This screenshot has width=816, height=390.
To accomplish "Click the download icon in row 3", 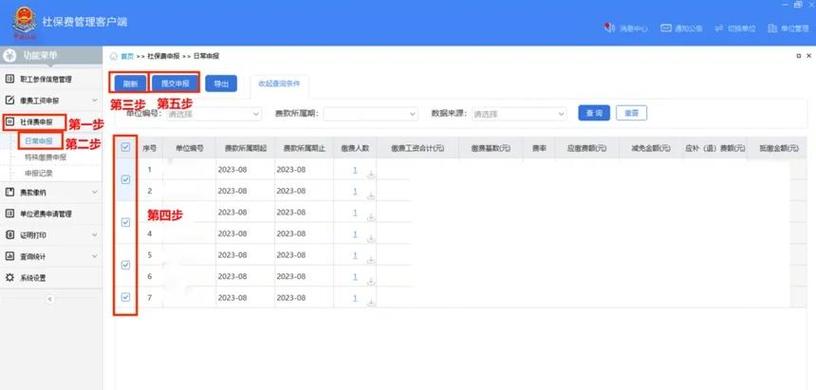I will 371,217.
